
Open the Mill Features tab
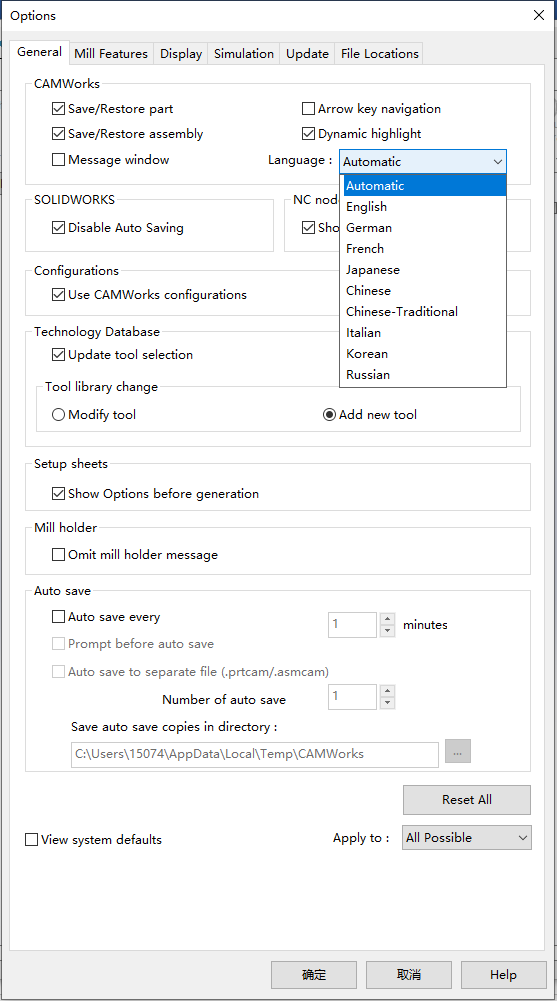[x=111, y=54]
